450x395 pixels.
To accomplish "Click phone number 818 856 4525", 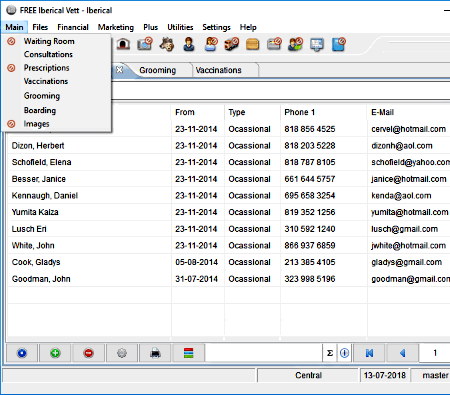I will (x=310, y=129).
